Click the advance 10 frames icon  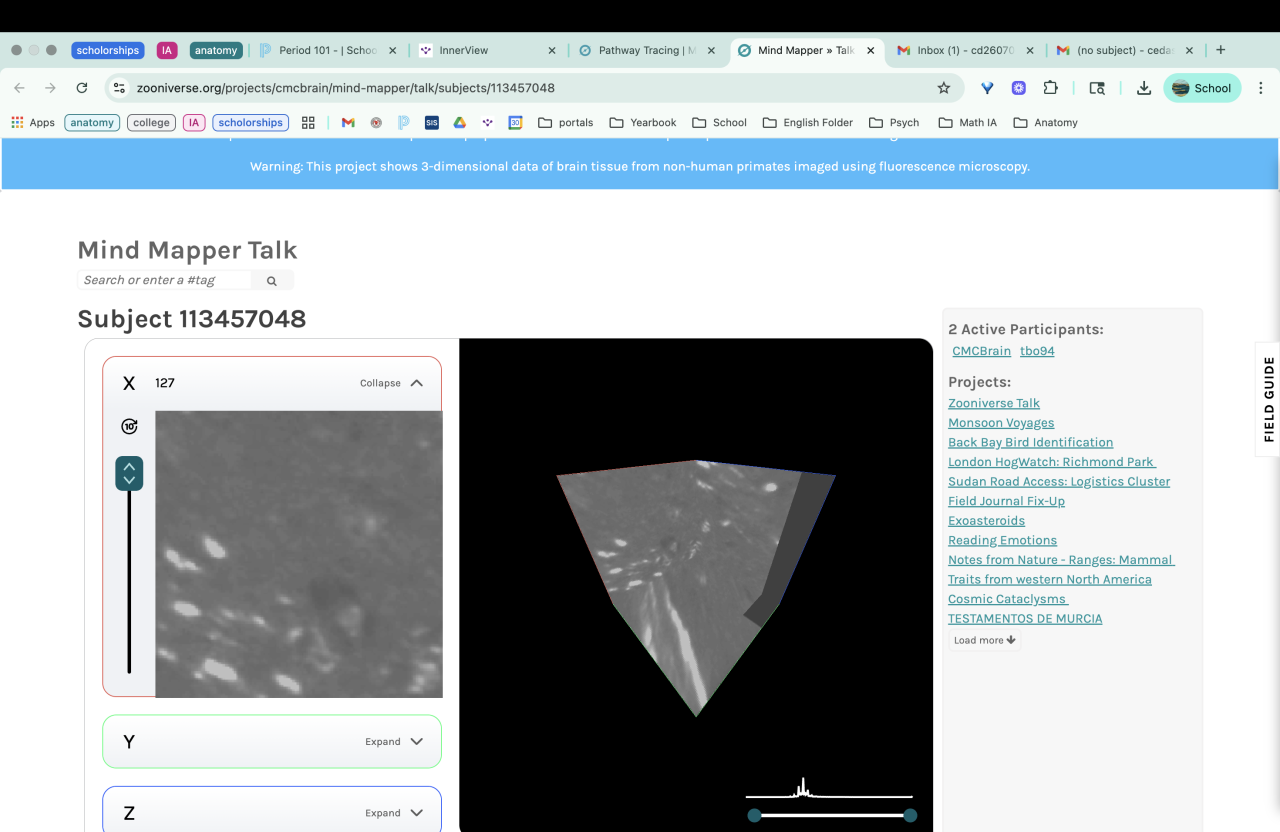click(x=129, y=427)
